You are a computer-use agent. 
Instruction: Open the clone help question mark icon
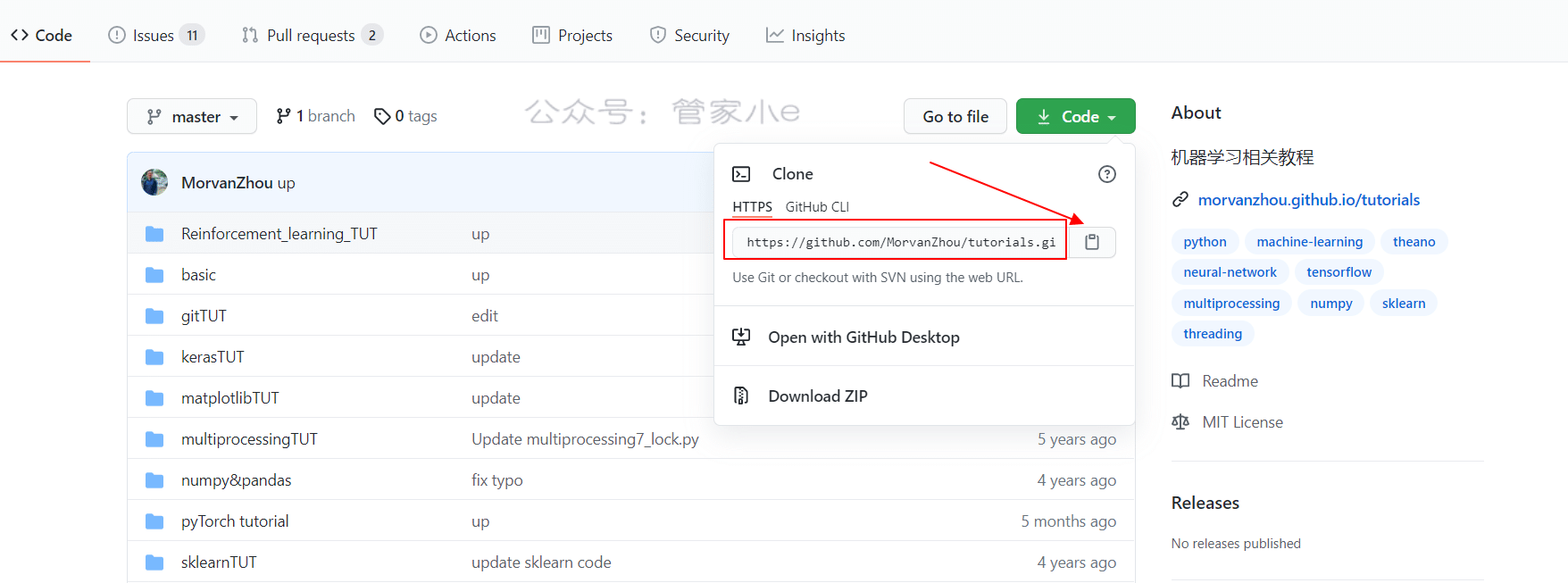[x=1106, y=174]
